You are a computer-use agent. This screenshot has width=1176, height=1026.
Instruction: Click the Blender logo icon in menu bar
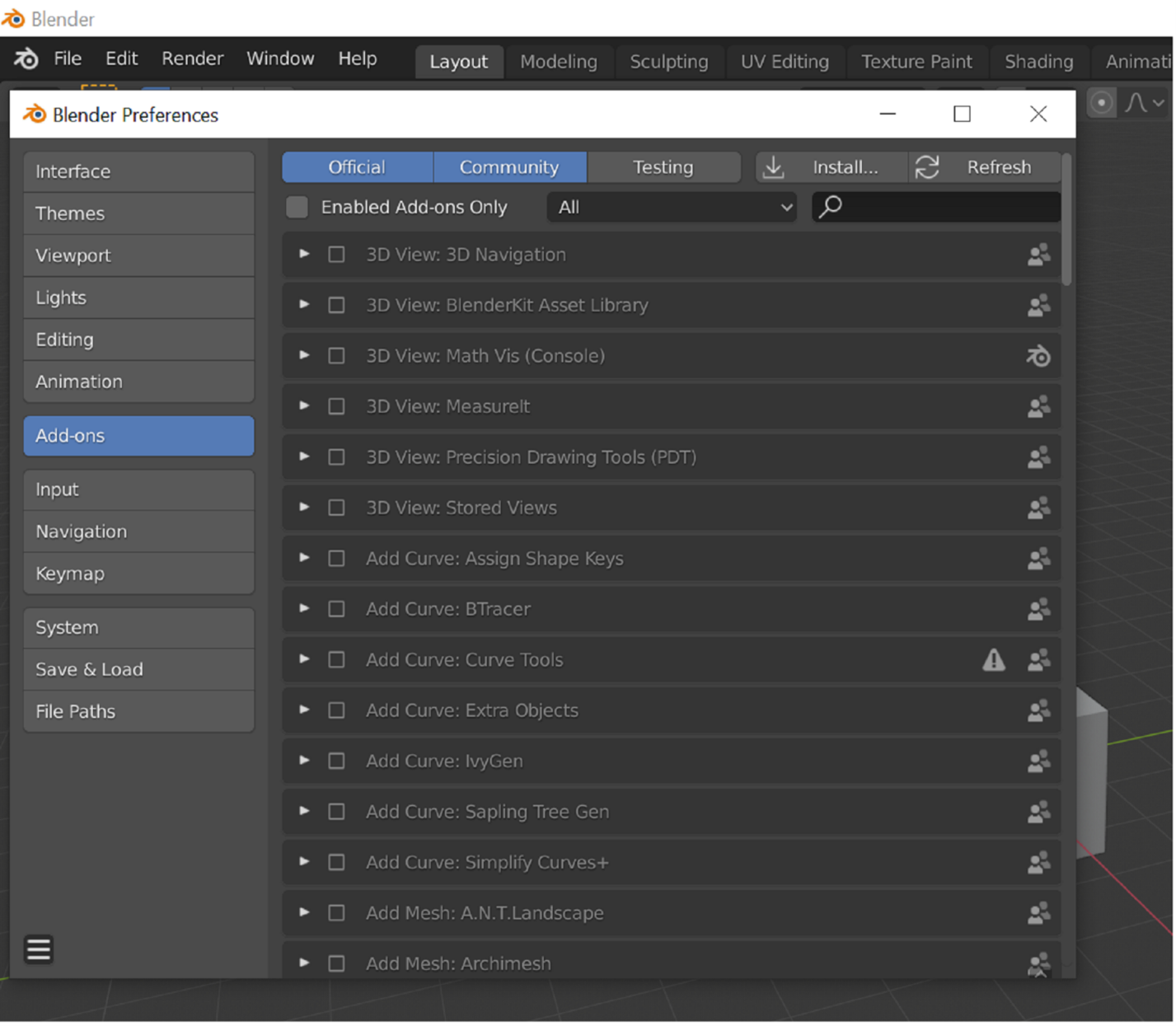click(26, 59)
